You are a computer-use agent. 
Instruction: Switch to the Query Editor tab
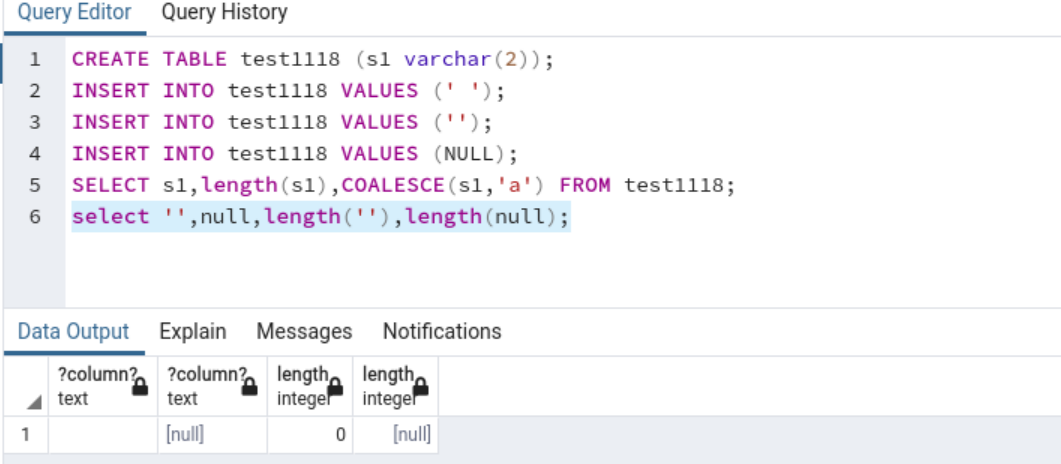click(74, 13)
